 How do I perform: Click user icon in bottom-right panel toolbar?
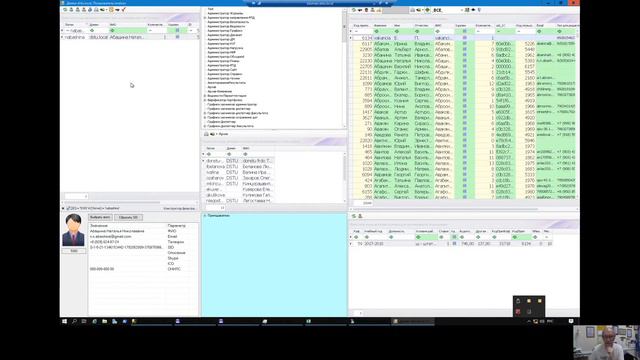coord(360,216)
